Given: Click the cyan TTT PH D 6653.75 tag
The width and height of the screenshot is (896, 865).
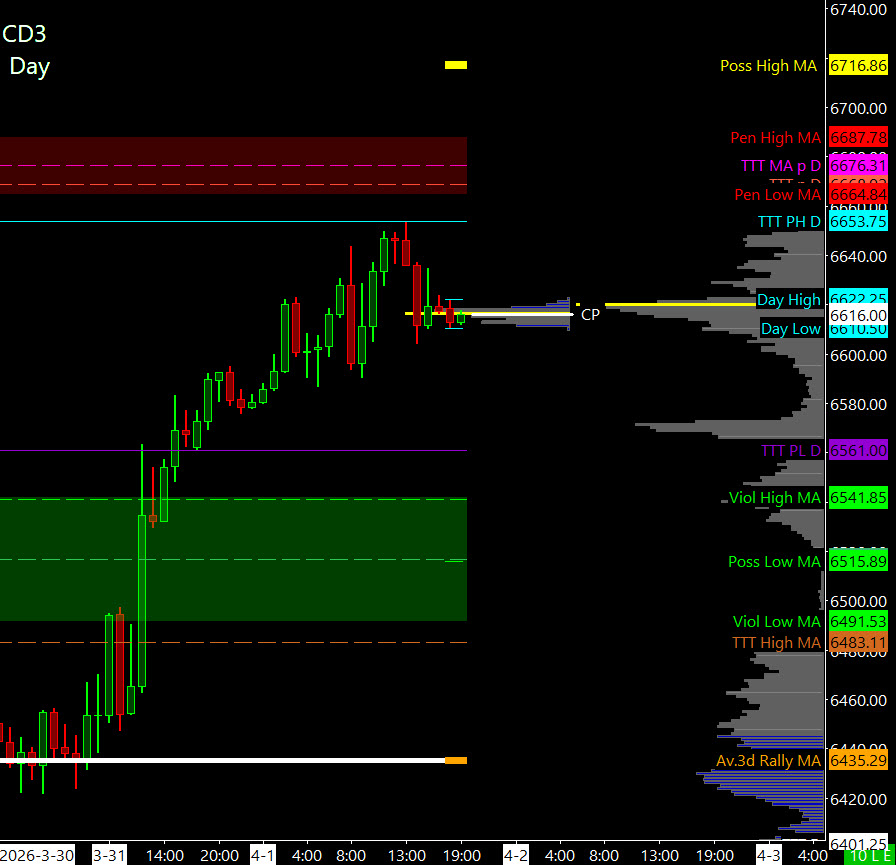Looking at the screenshot, I should (858, 221).
